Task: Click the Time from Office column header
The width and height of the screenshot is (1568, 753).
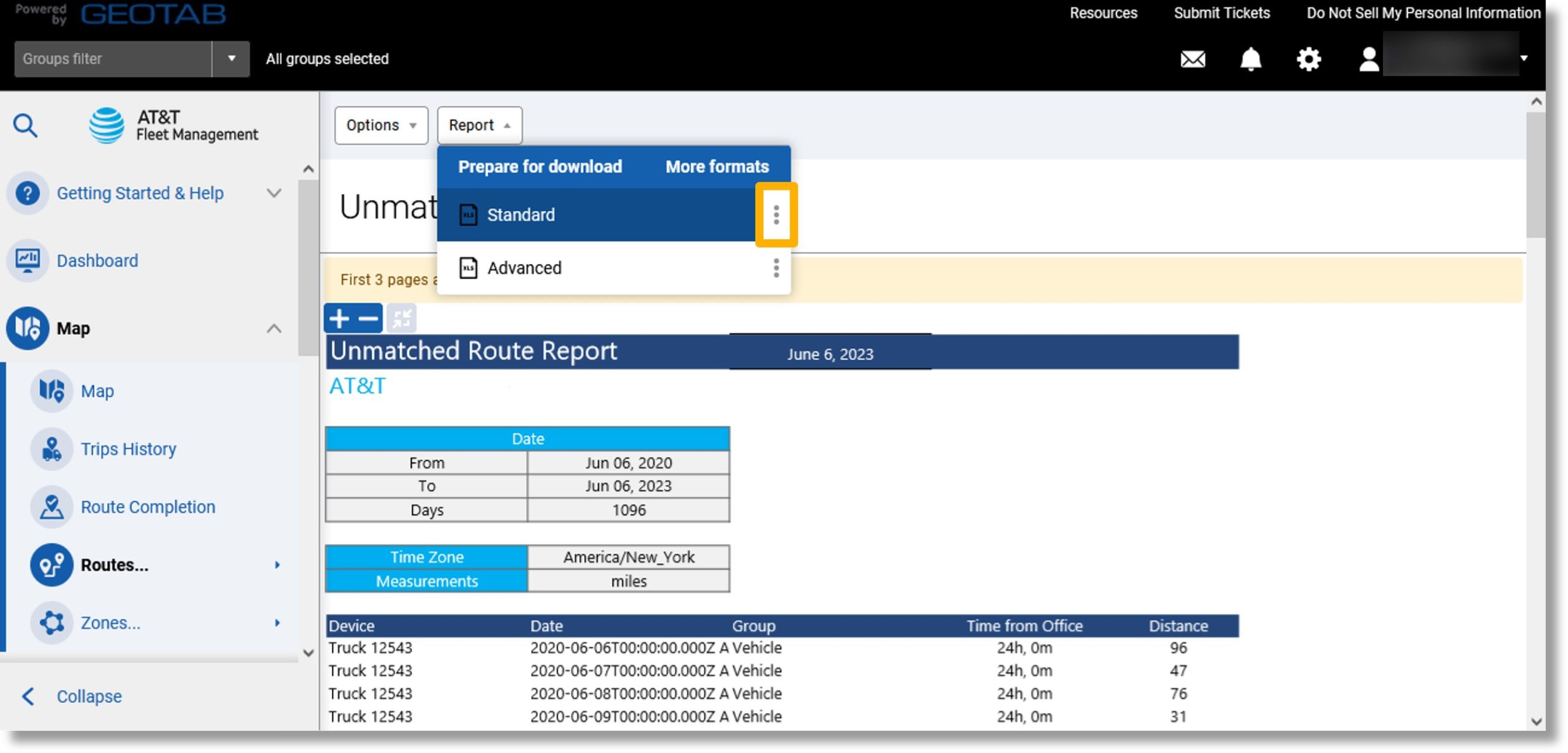Action: 1024,626
